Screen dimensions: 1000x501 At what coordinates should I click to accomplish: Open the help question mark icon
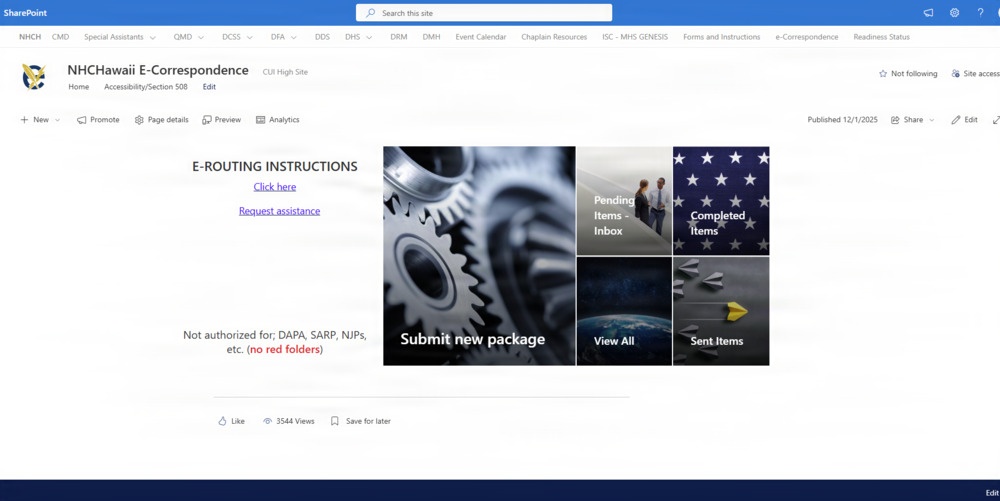tap(980, 13)
